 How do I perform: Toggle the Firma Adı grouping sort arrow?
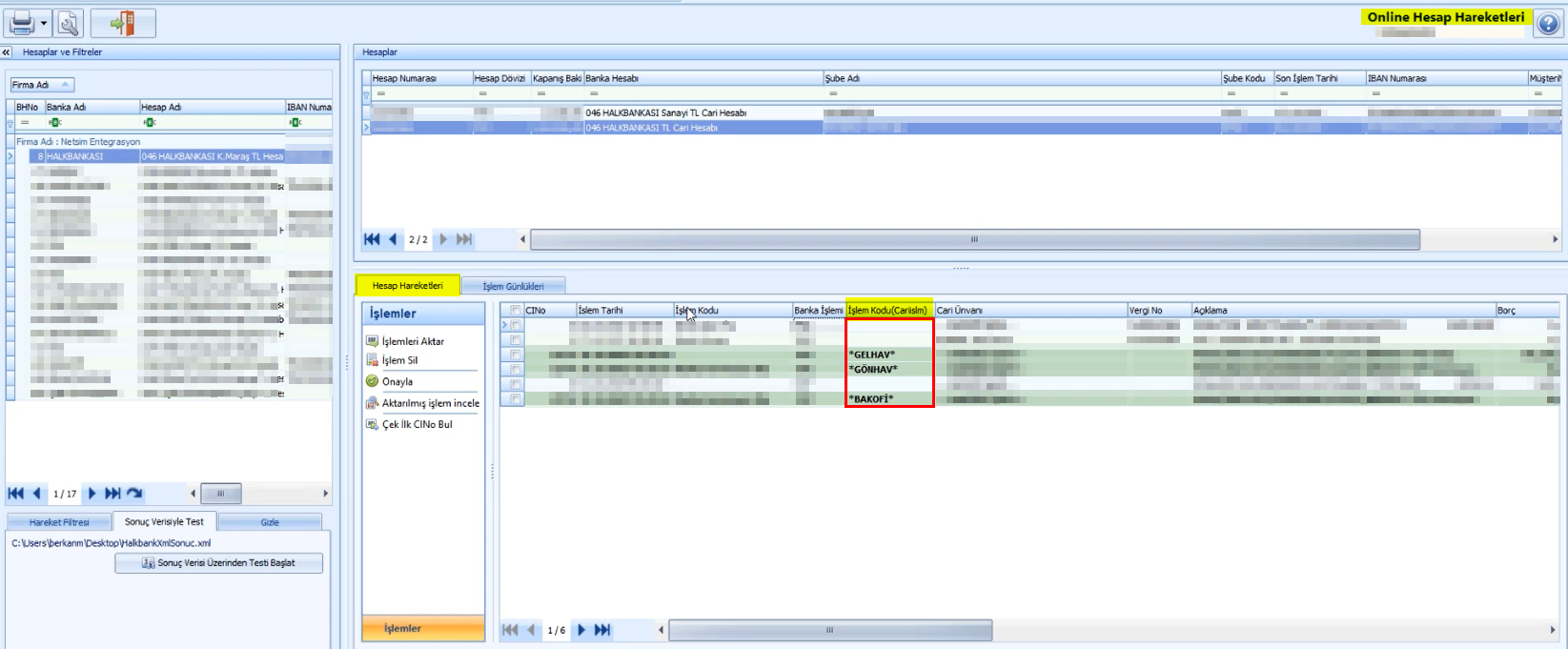click(65, 85)
